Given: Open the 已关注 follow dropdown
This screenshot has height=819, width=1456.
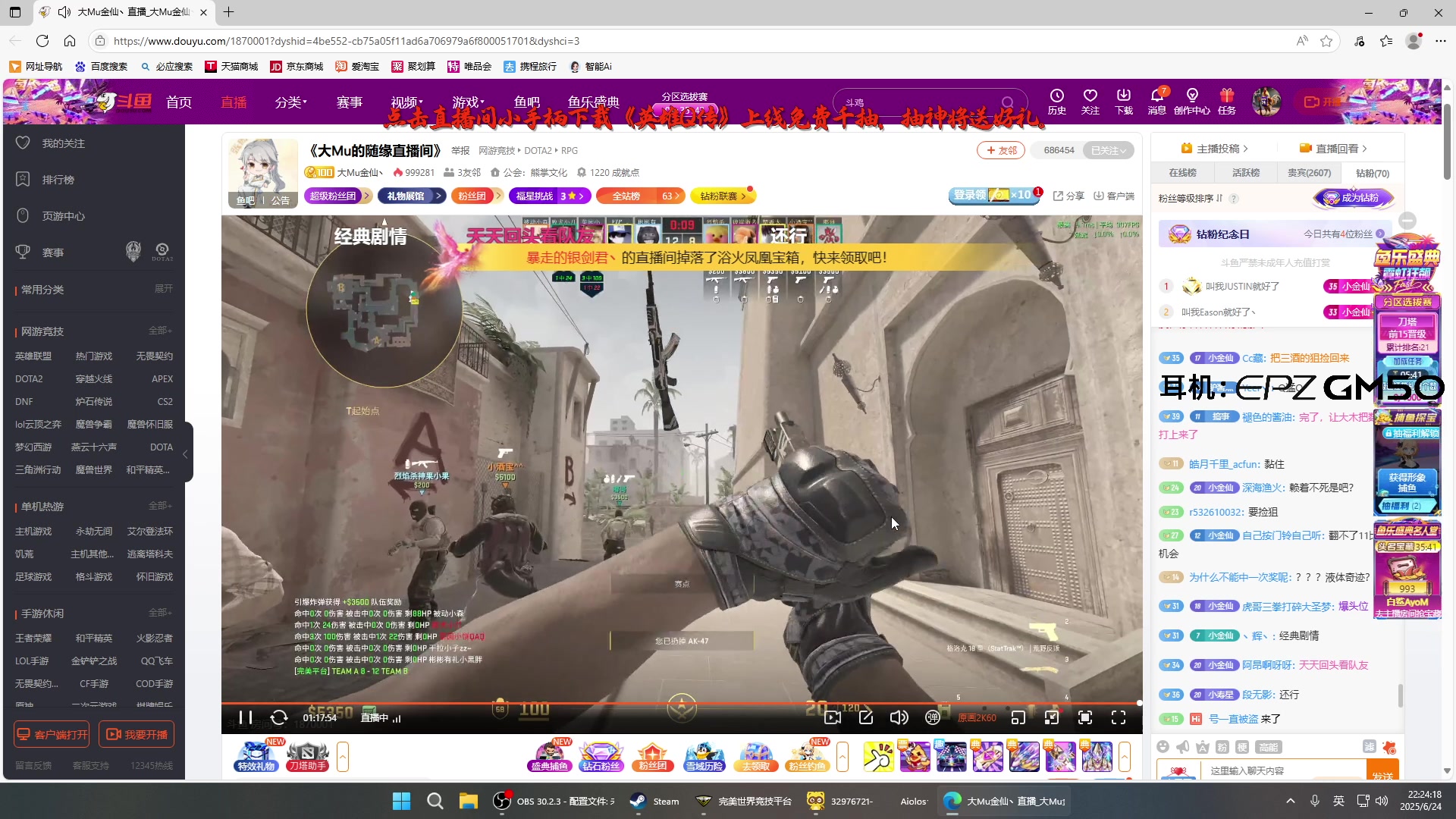Looking at the screenshot, I should (1108, 150).
